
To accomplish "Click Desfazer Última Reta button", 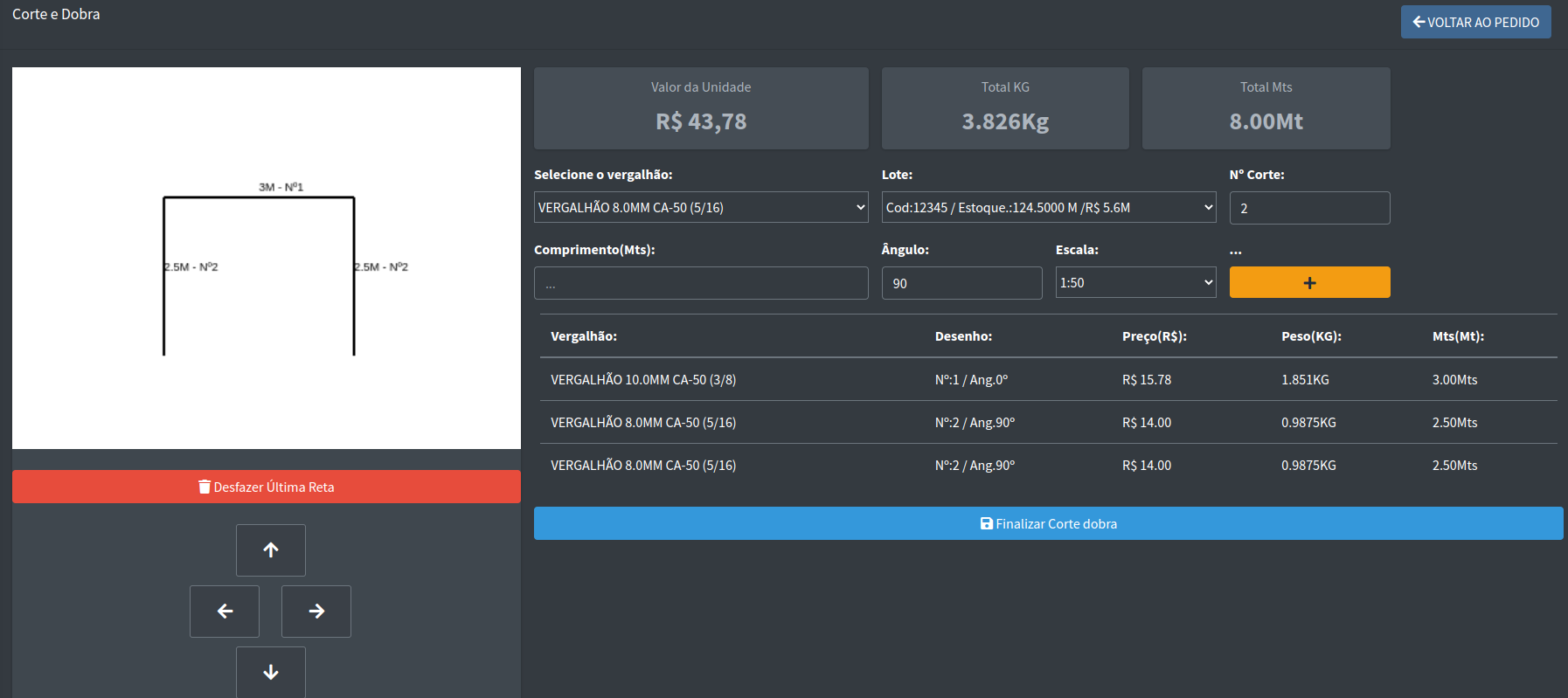I will [267, 487].
